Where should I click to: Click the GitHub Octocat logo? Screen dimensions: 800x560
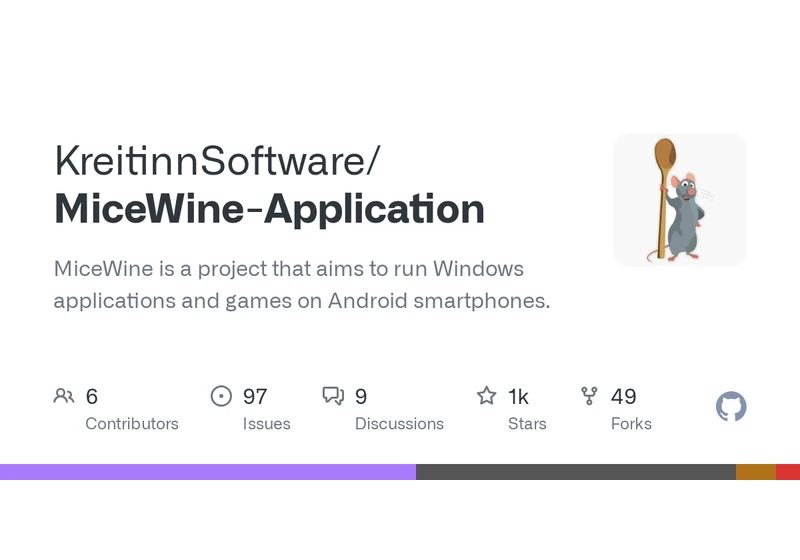(x=731, y=406)
